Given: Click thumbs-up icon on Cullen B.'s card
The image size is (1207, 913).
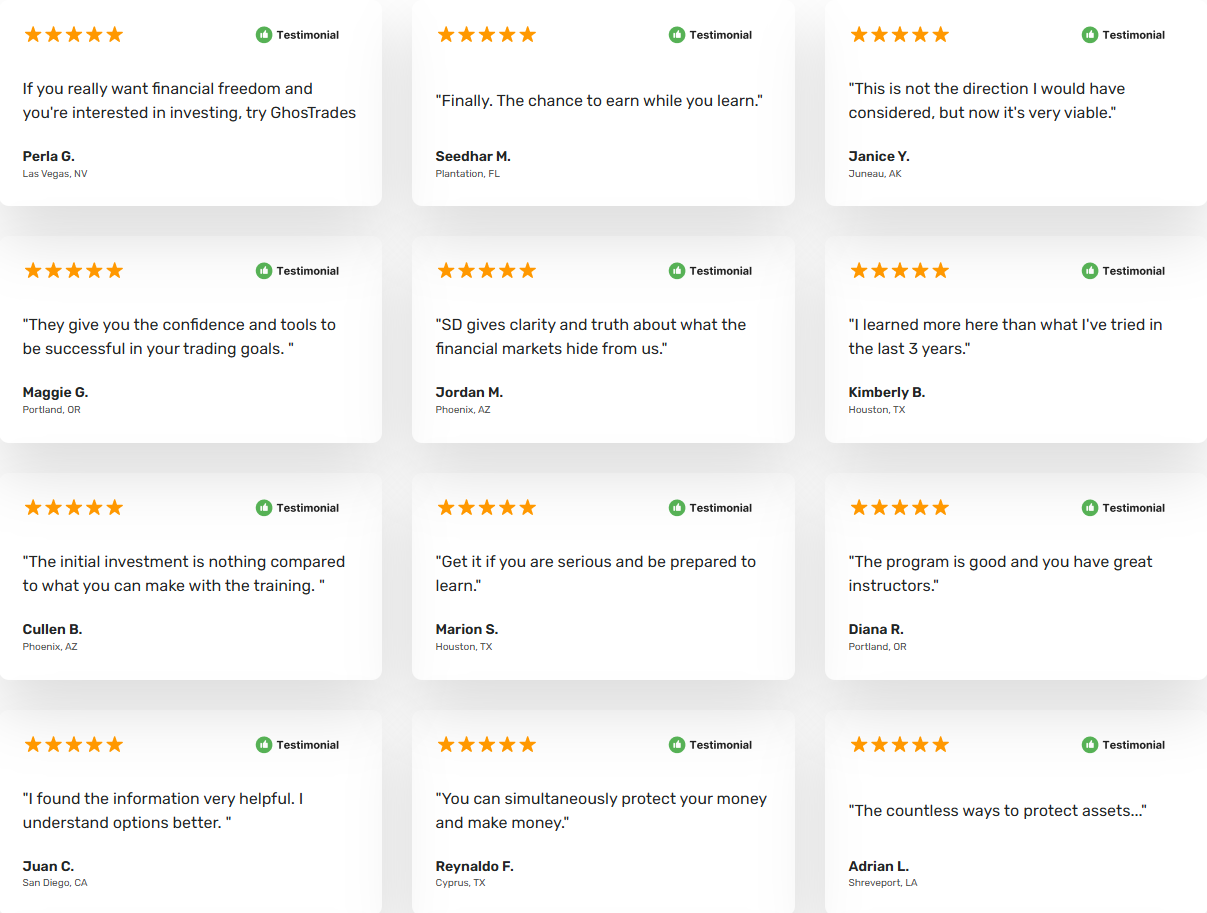Looking at the screenshot, I should [x=264, y=508].
